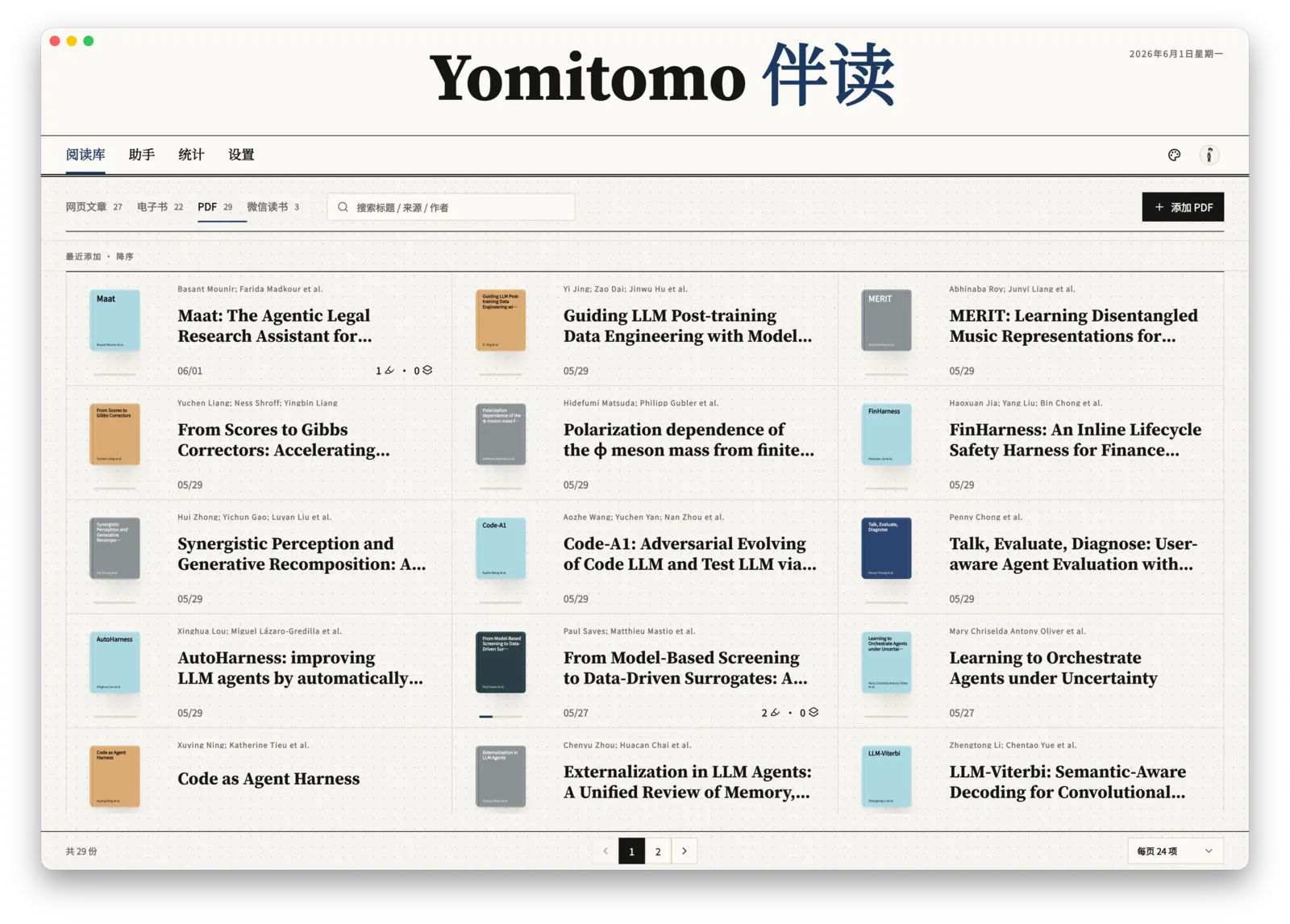Viewport: 1290px width, 924px height.
Task: Switch to 设置 tab
Action: coord(241,155)
